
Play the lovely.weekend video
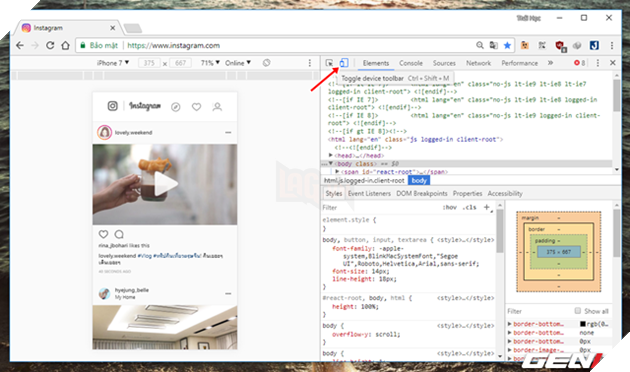click(166, 184)
